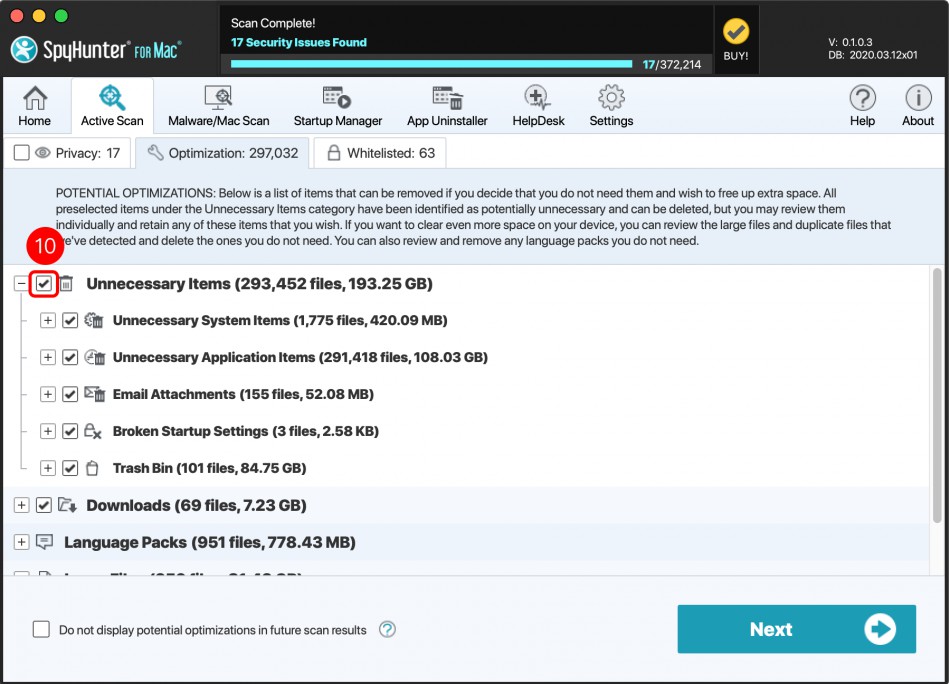Viewport: 950px width, 684px height.
Task: Expand the Language Packs category
Action: coord(21,542)
